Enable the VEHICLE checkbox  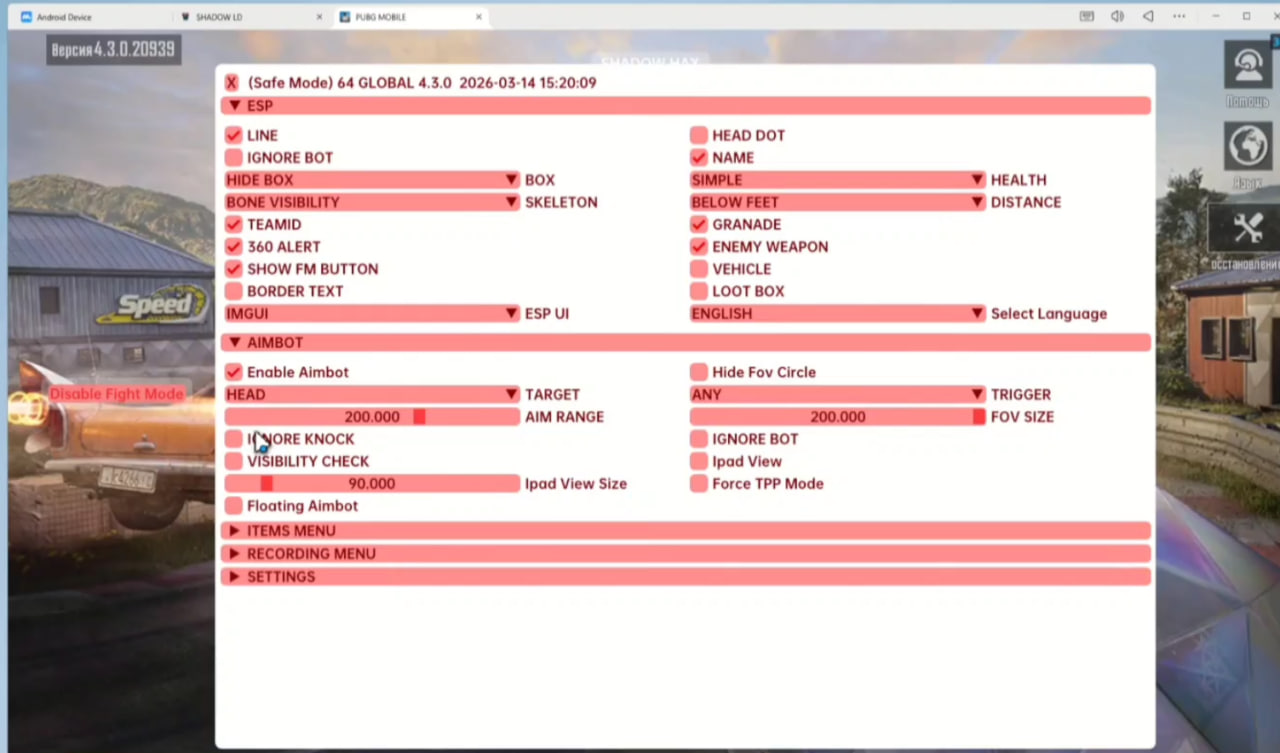tap(699, 269)
